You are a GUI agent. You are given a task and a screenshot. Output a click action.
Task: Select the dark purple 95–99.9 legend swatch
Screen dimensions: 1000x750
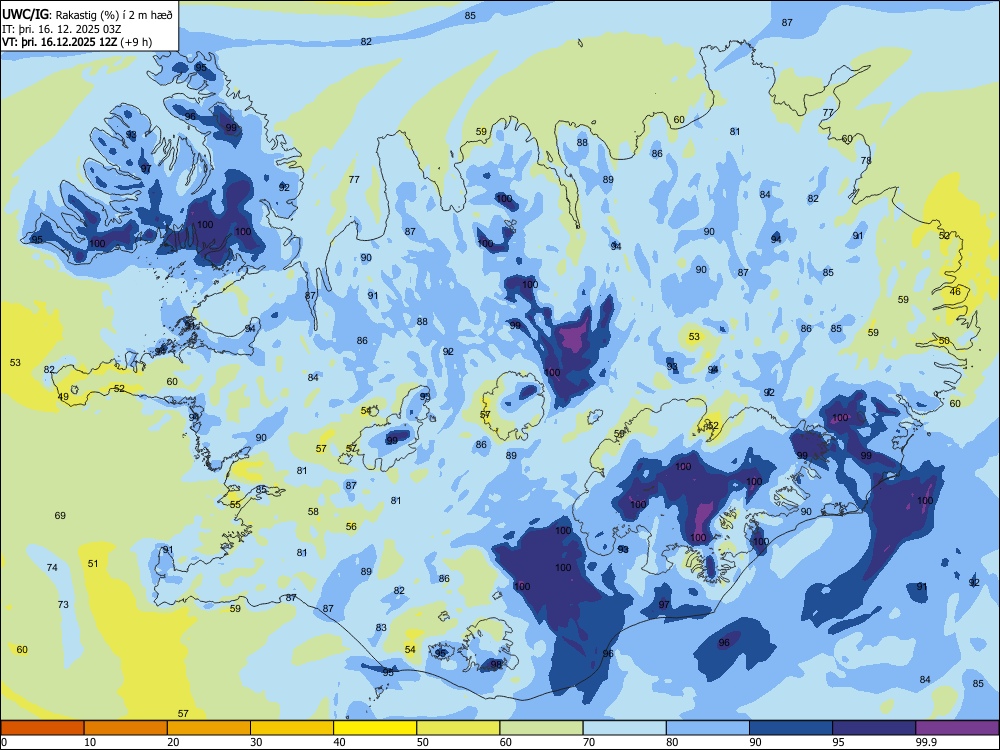click(874, 728)
